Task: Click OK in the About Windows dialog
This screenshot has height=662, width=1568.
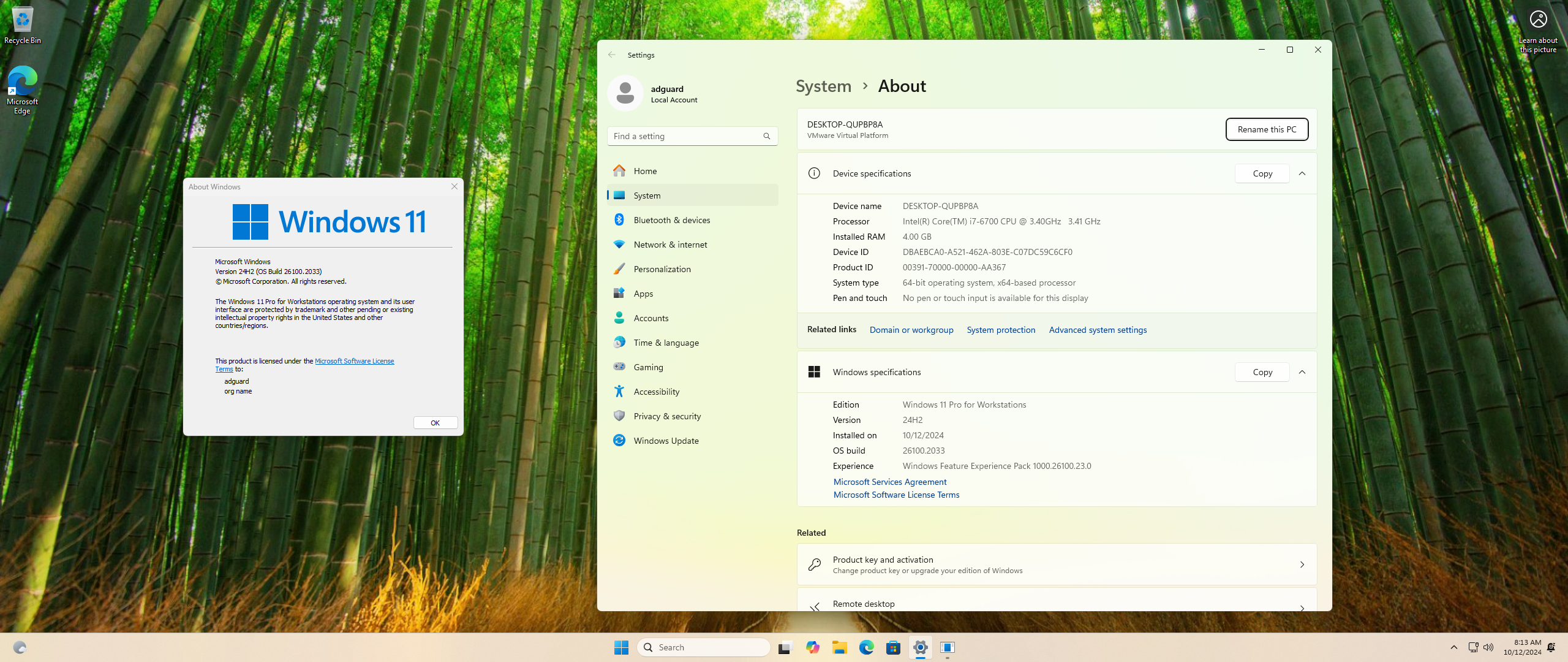Action: click(435, 423)
